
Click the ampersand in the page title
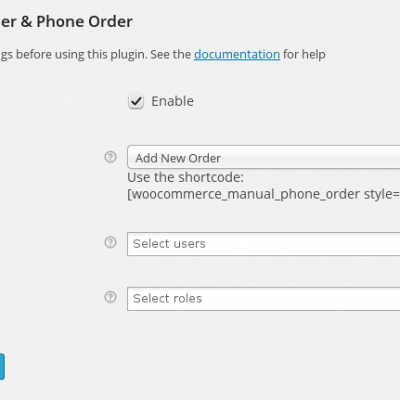(x=27, y=22)
